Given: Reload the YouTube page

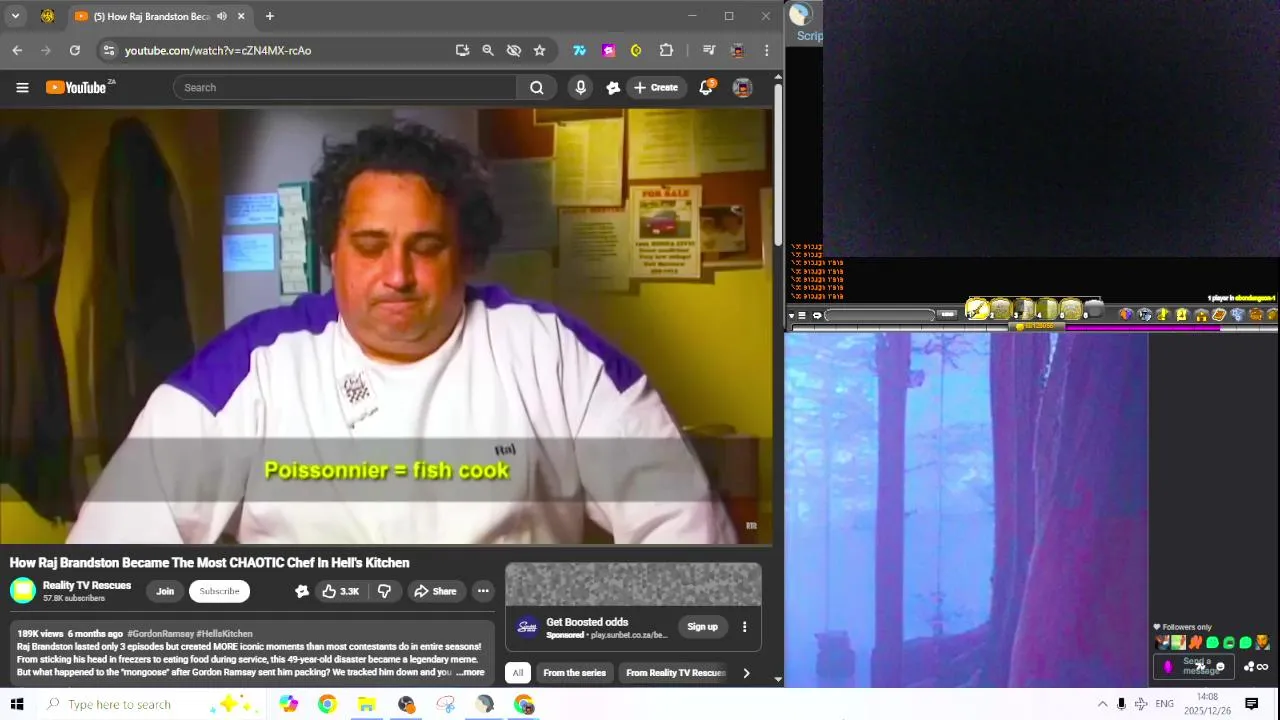Looking at the screenshot, I should (x=74, y=50).
